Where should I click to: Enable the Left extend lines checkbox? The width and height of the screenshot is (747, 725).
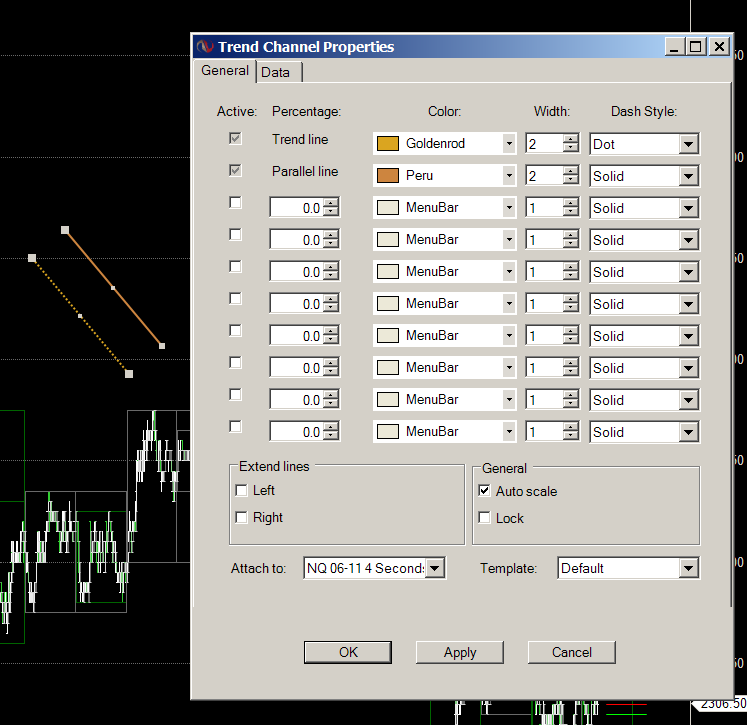(x=241, y=490)
